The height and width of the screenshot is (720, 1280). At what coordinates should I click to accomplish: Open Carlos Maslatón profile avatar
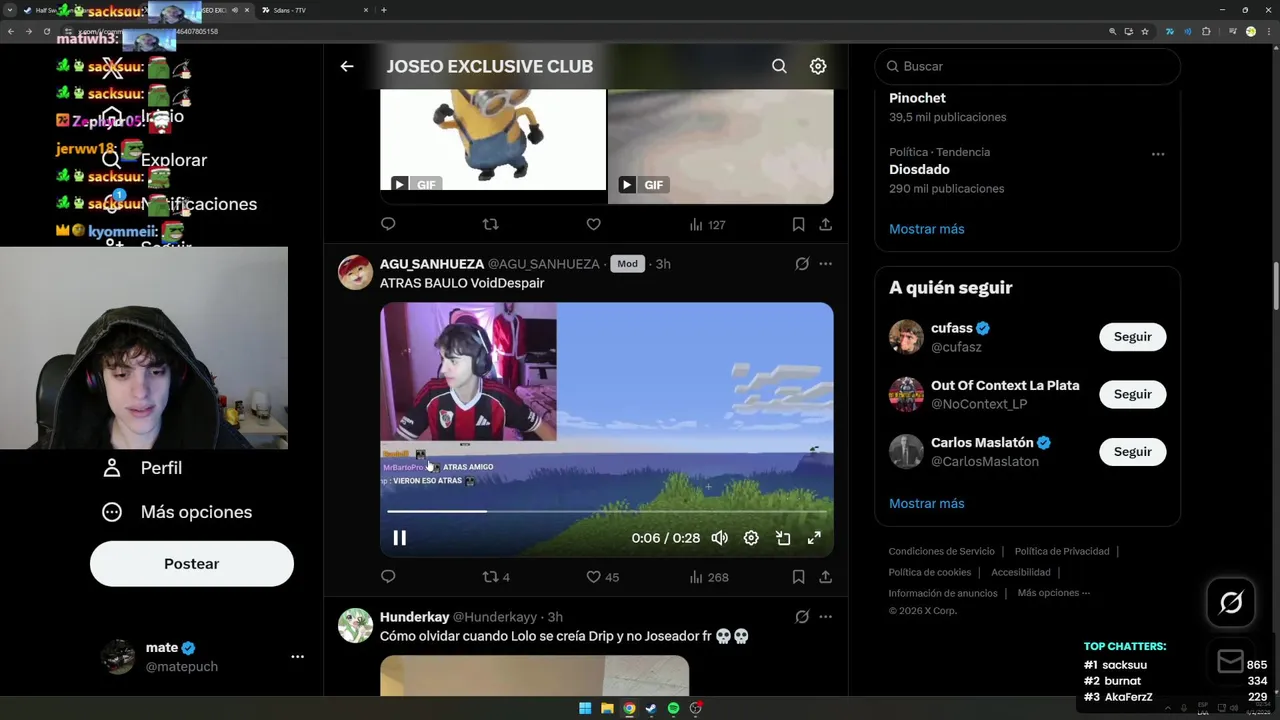906,452
